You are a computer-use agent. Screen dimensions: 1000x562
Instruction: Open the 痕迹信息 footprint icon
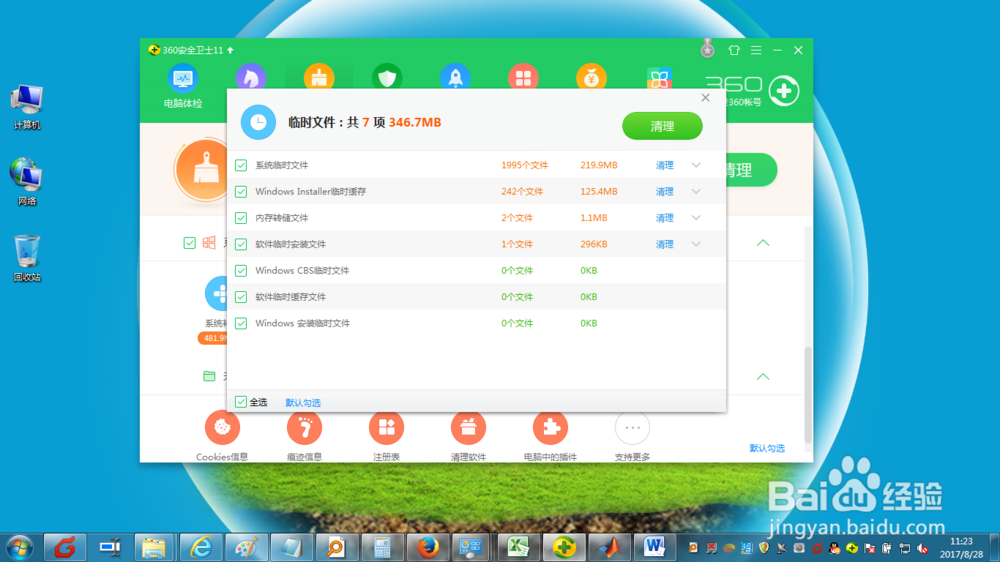(x=304, y=427)
